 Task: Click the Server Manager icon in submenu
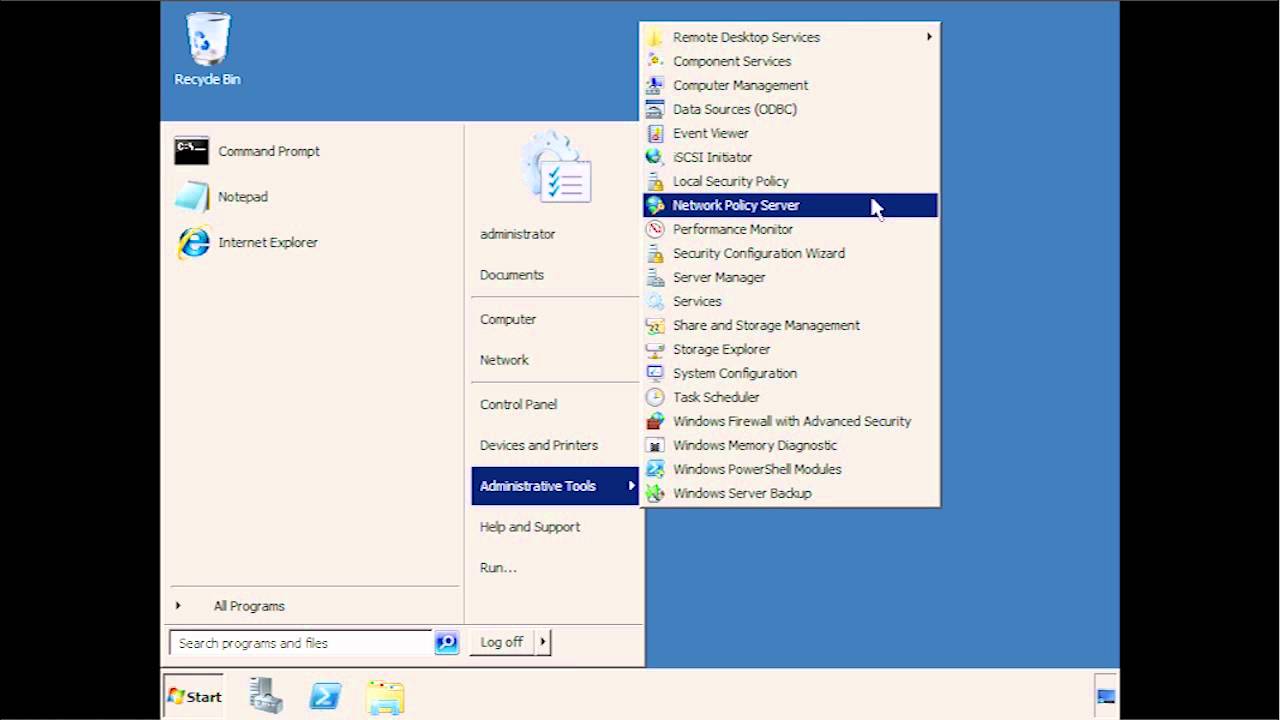pos(655,277)
